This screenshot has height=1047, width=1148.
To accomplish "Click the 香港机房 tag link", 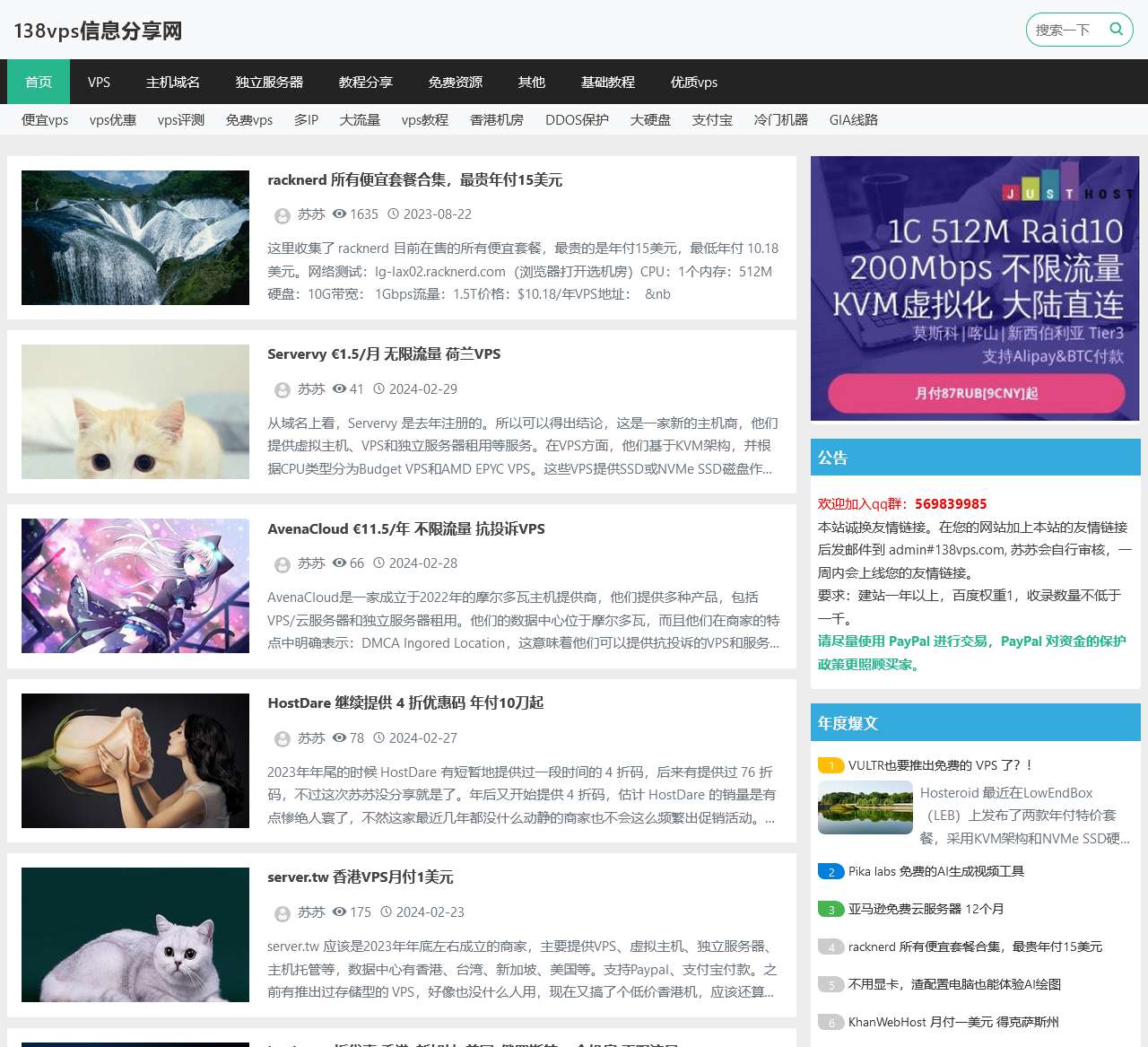I will point(497,119).
